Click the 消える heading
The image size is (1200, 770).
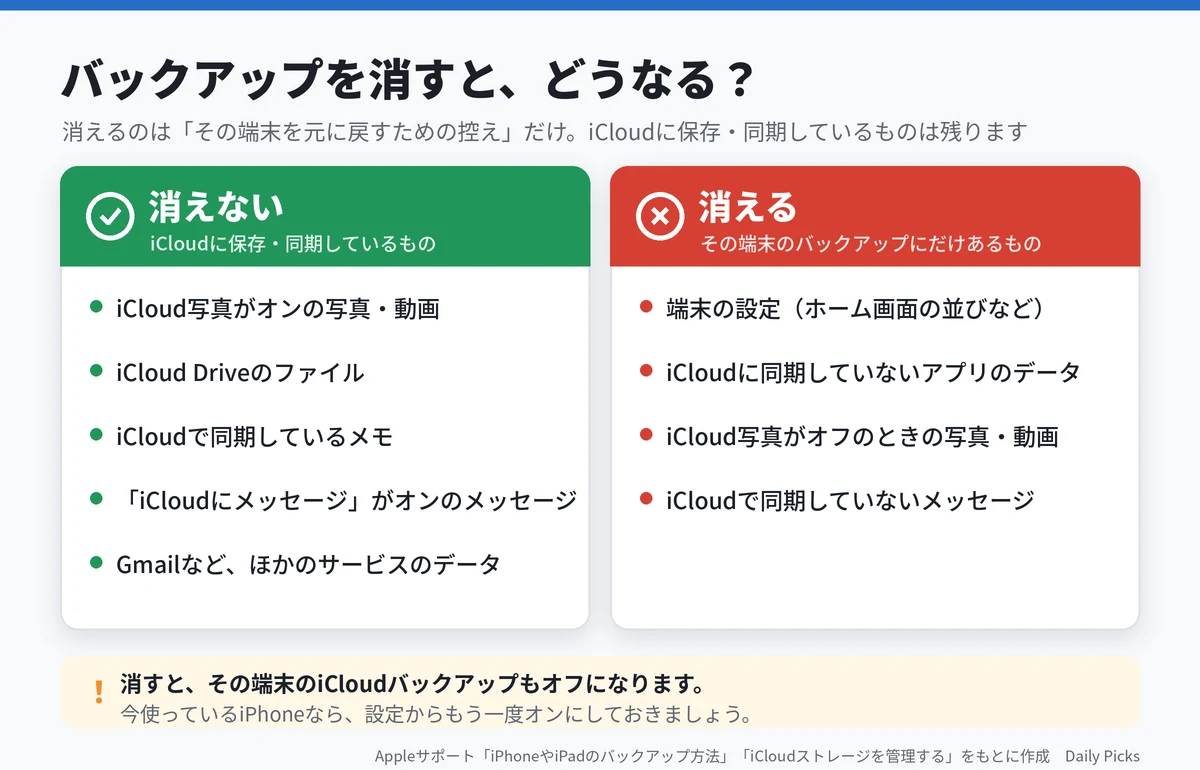pyautogui.click(x=748, y=206)
